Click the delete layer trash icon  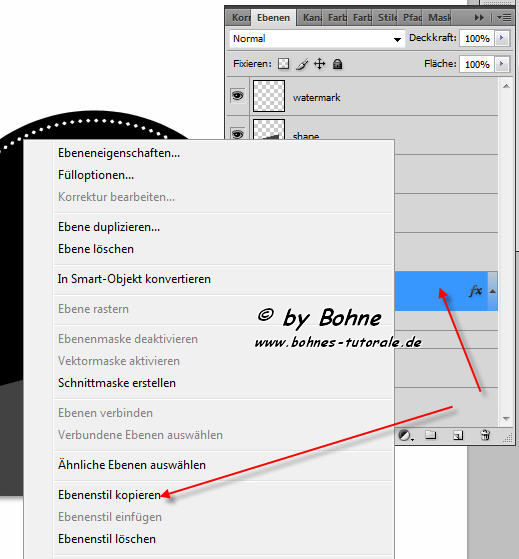click(x=485, y=435)
